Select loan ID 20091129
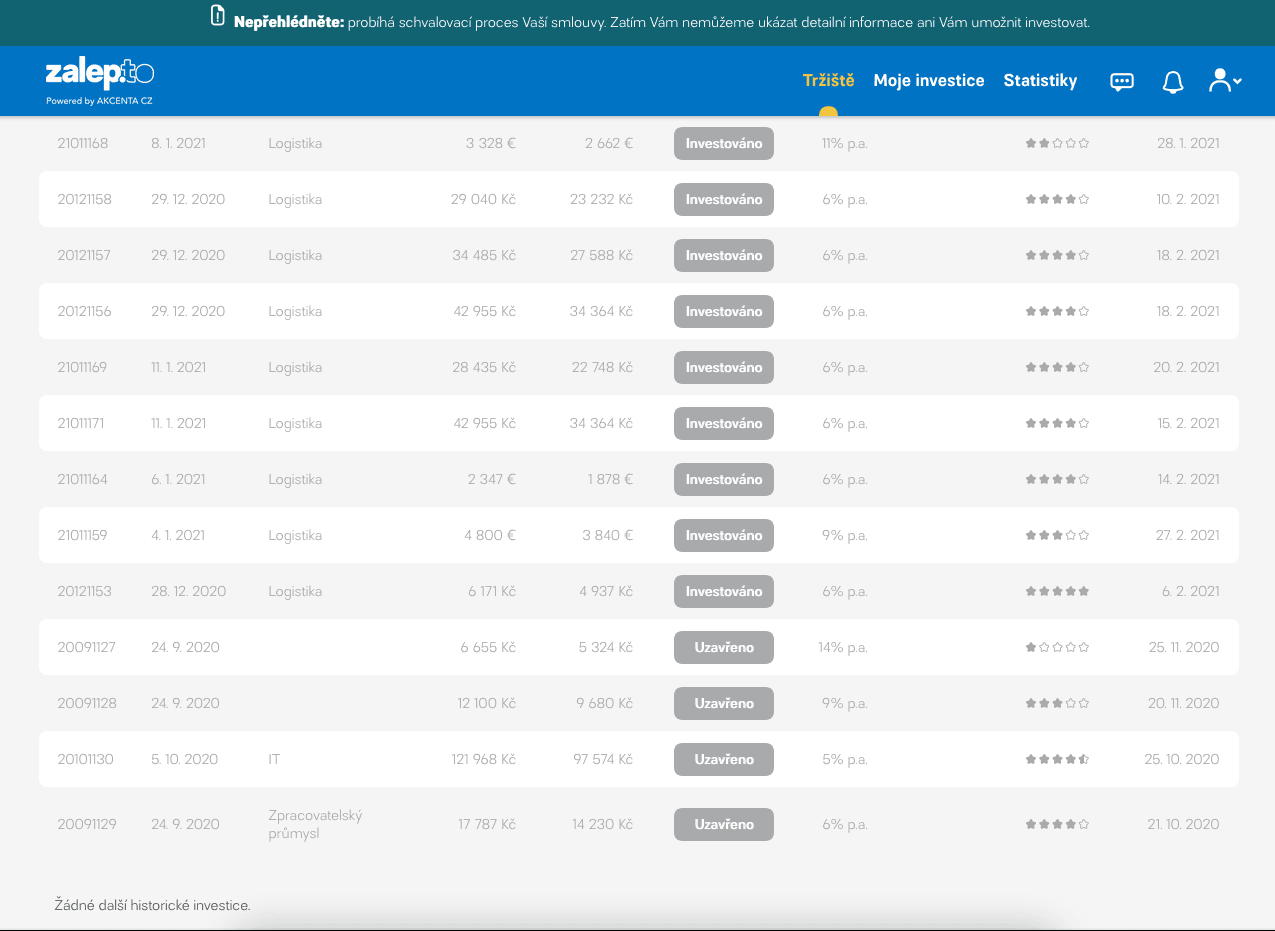The image size is (1275, 931). [87, 825]
